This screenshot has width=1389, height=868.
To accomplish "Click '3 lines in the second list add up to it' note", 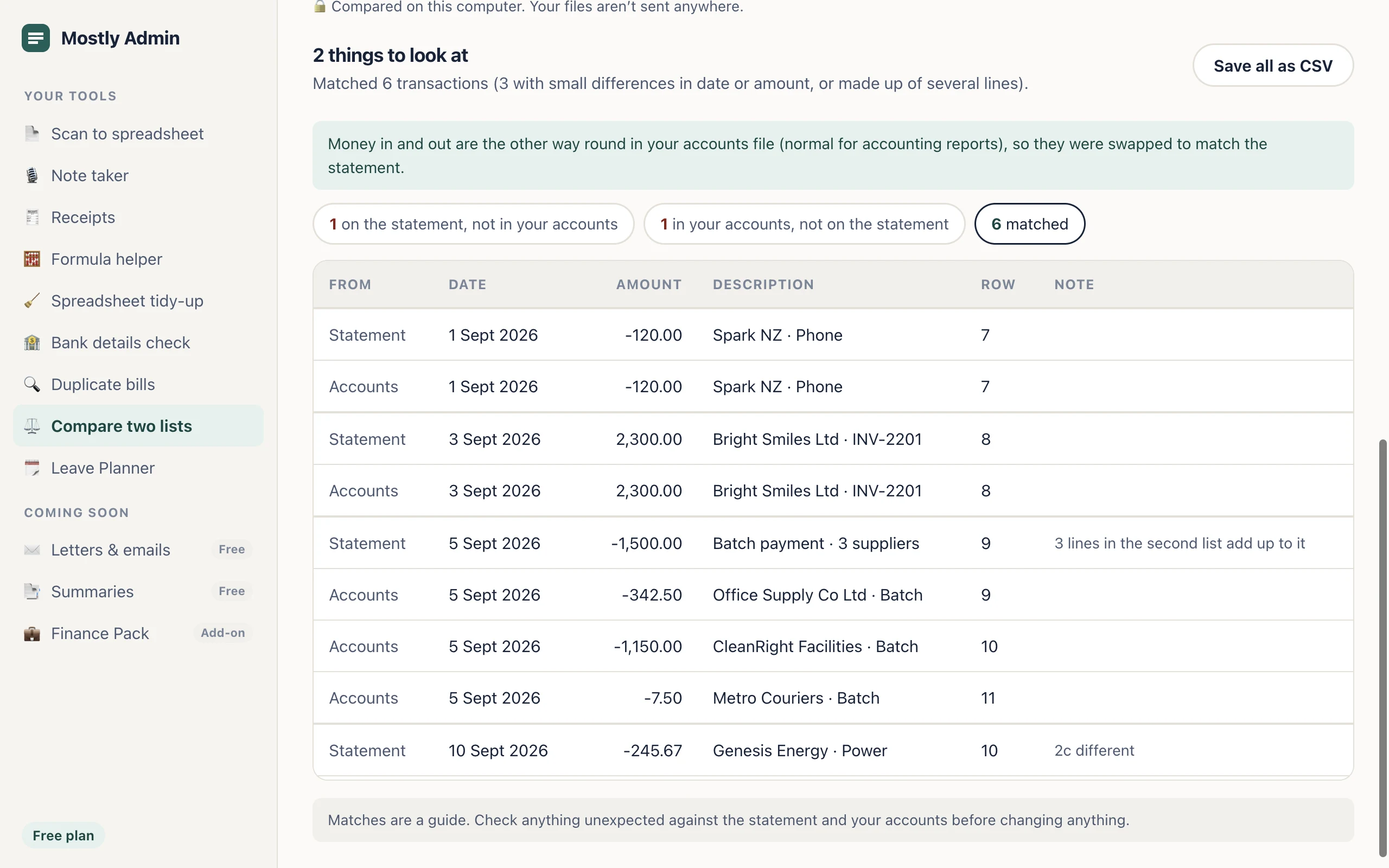I will click(1180, 544).
